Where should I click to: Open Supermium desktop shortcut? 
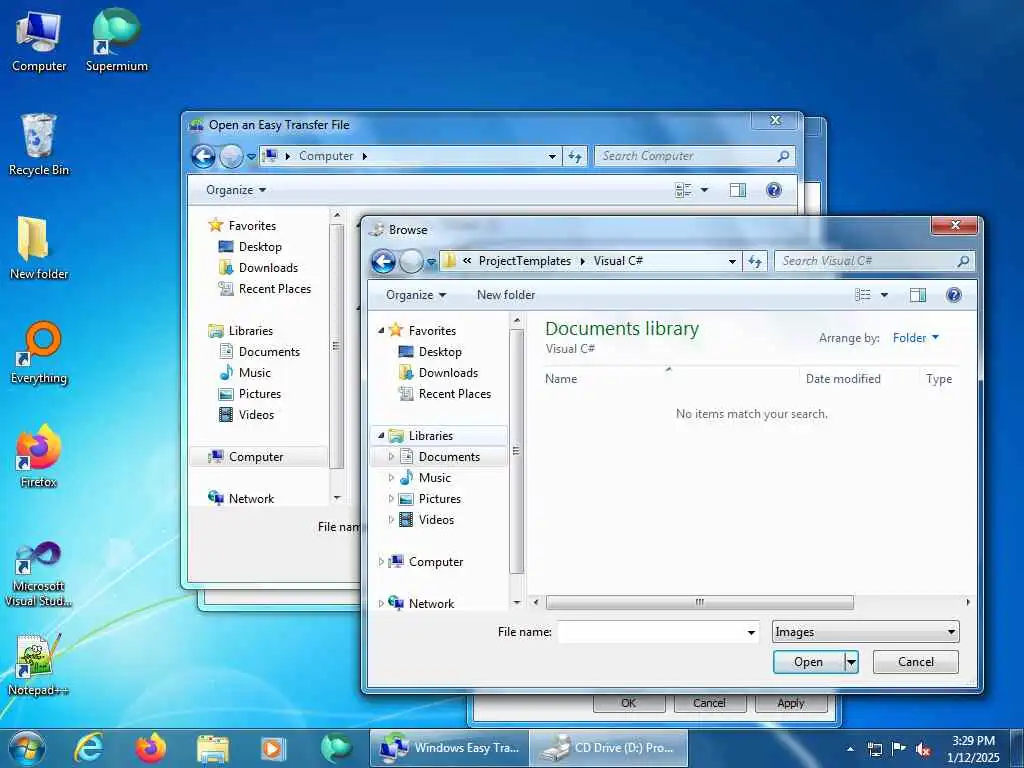[116, 40]
